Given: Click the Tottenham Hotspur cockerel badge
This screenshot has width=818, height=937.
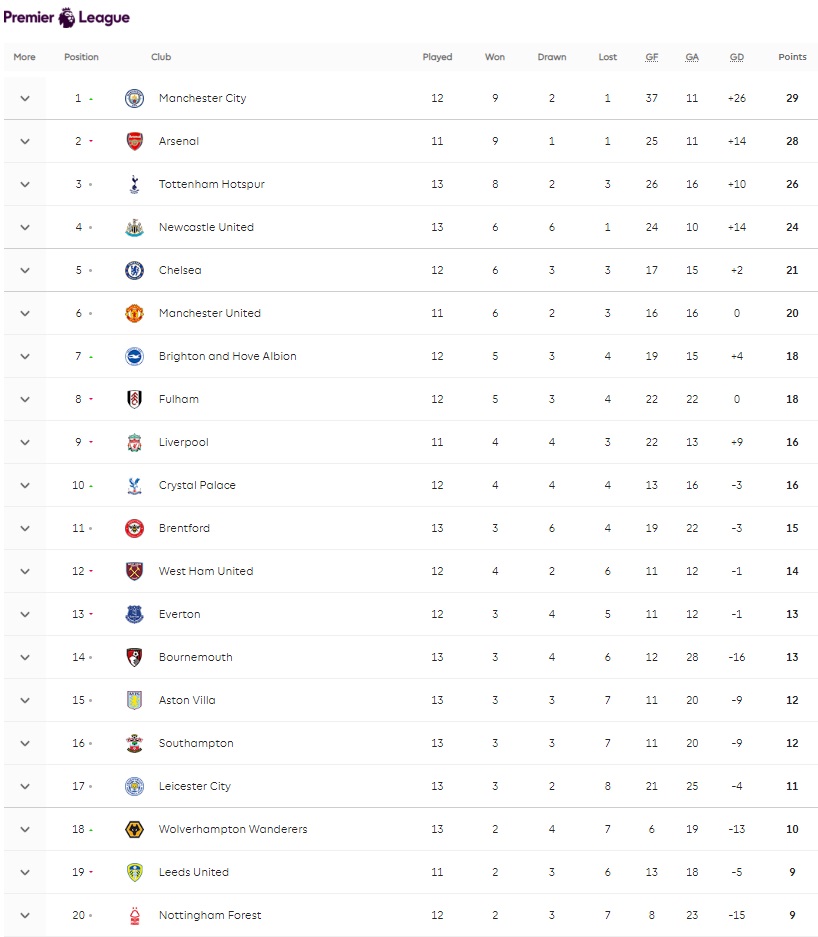Looking at the screenshot, I should point(134,184).
